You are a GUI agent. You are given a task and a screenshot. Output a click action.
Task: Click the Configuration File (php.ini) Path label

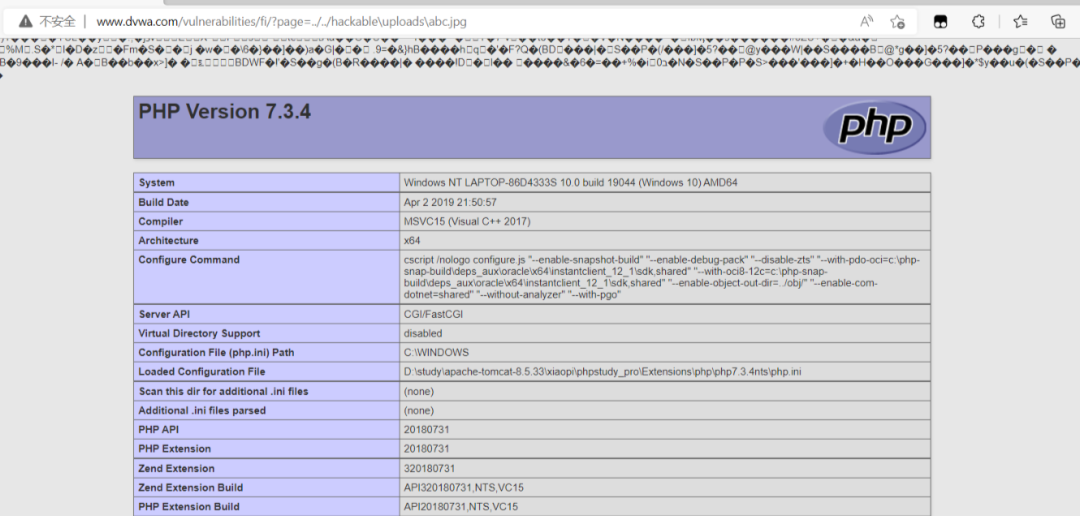click(x=216, y=352)
